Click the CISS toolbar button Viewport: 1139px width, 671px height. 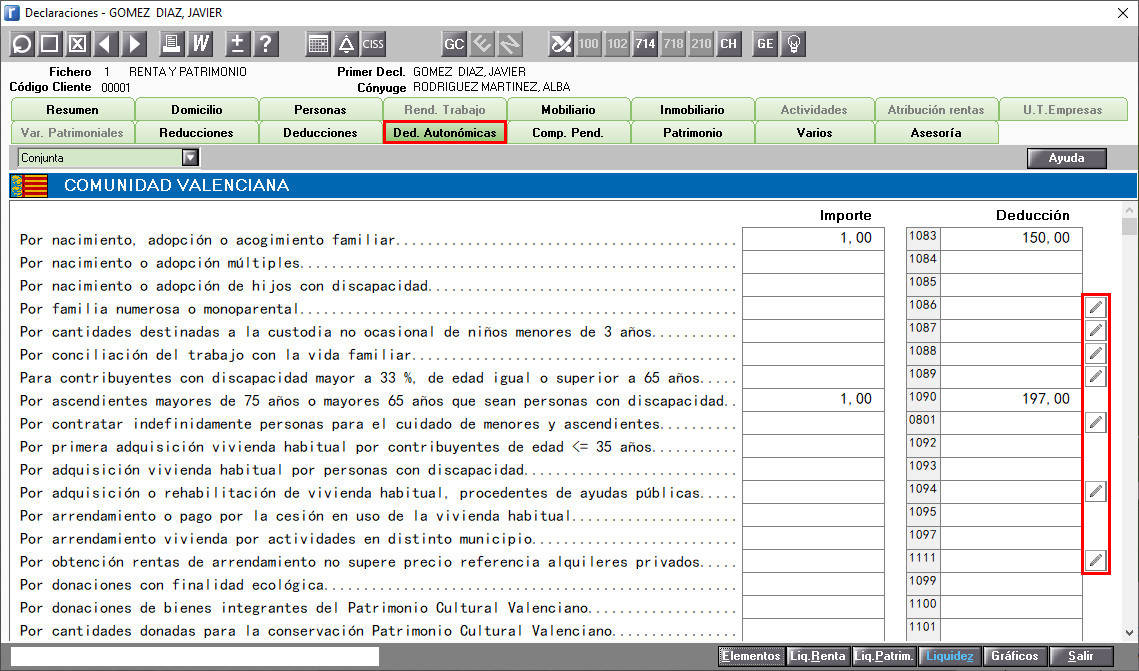[373, 44]
